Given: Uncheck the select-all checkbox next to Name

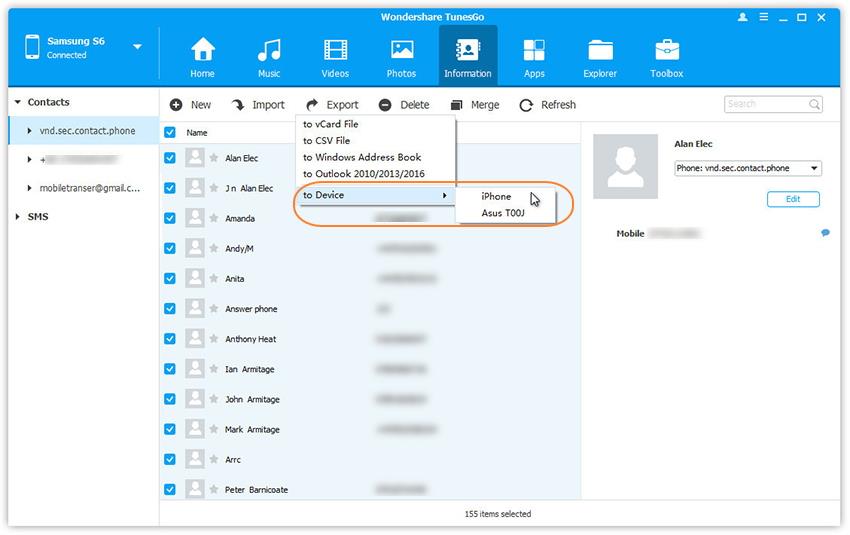Looking at the screenshot, I should tap(170, 132).
